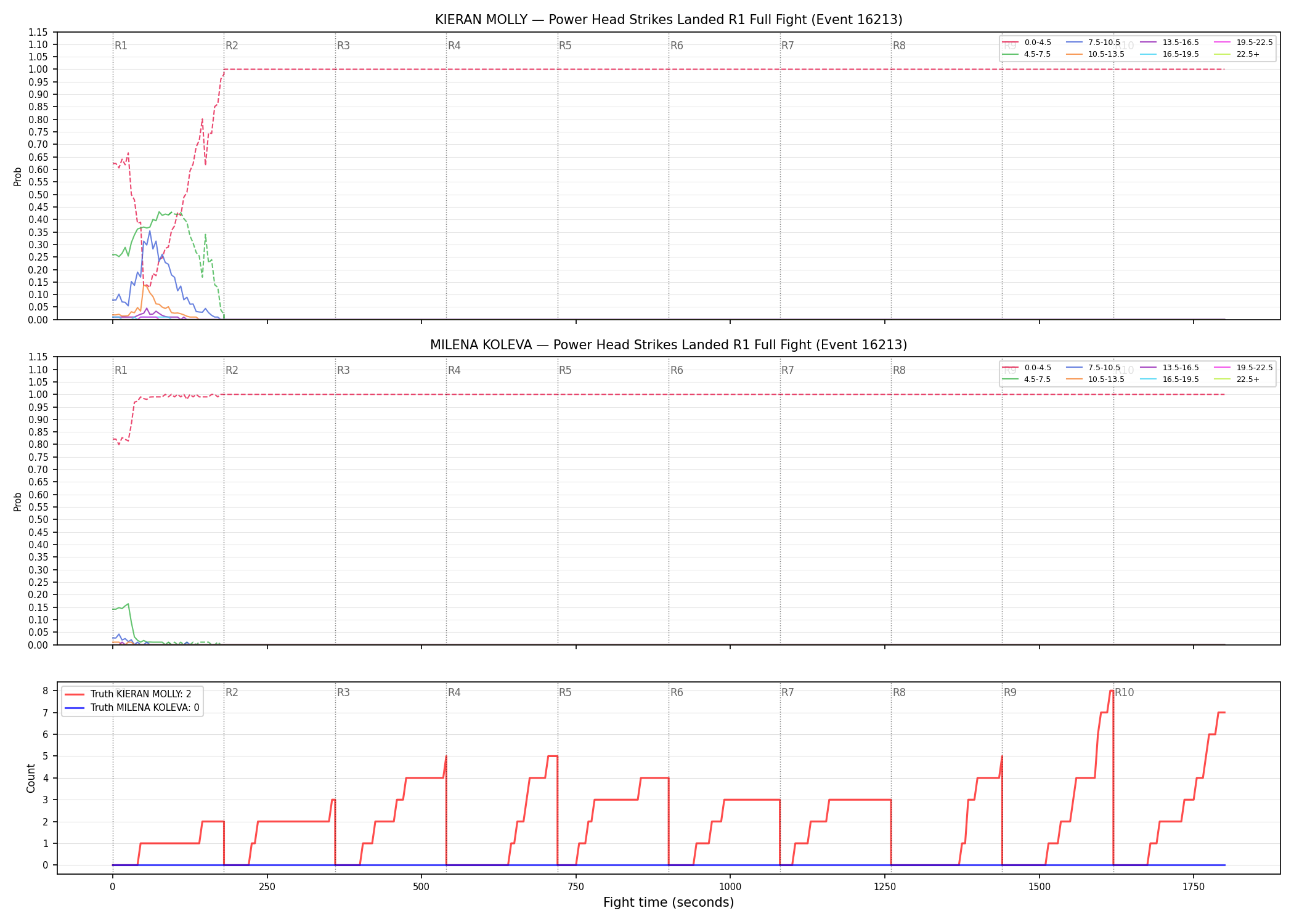This screenshot has height=924, width=1294.
Task: Click the R10 round marker in the Count chart
Action: click(1125, 692)
